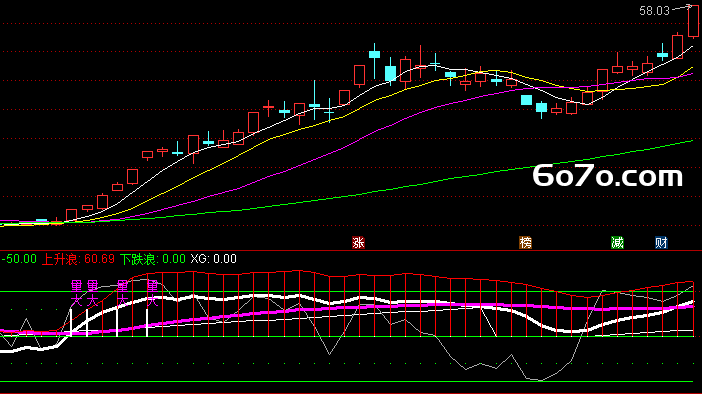The height and width of the screenshot is (394, 702).
Task: Click the 6o7o.com watermark link
Action: point(608,176)
